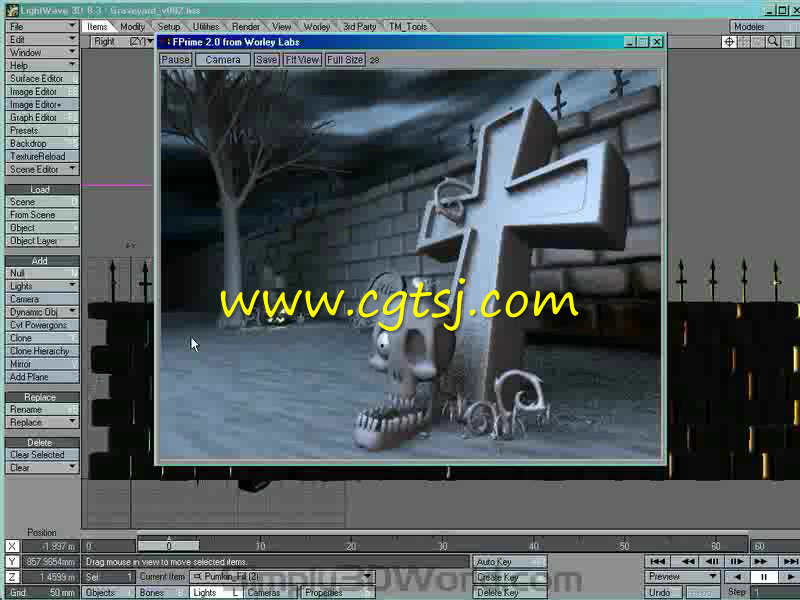Click the Delete Key button
800x600 pixels.
coord(509,592)
